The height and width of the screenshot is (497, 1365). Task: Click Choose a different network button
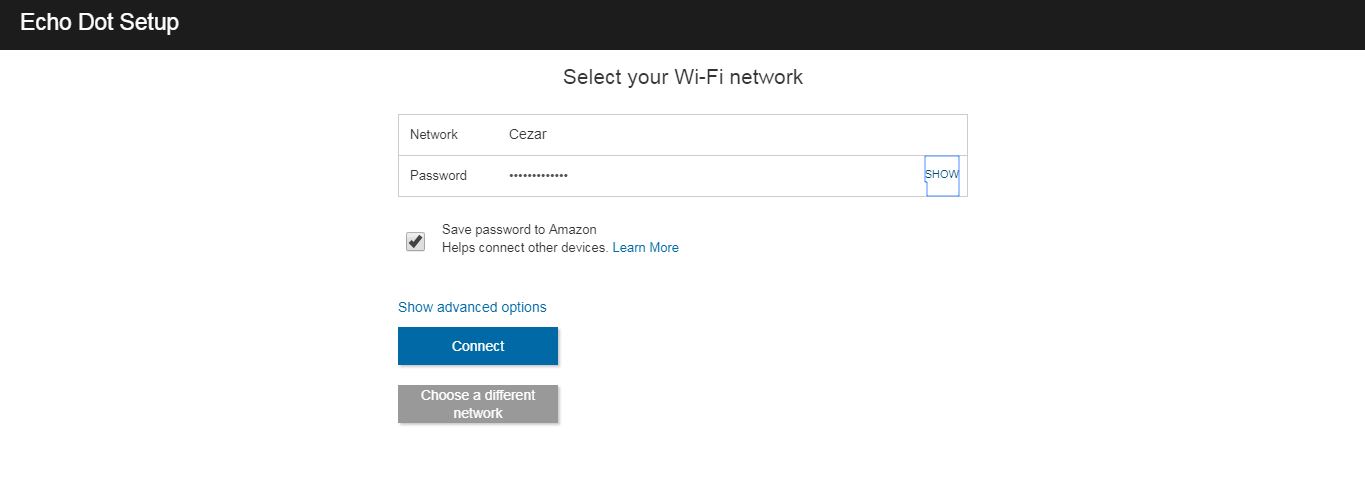478,404
